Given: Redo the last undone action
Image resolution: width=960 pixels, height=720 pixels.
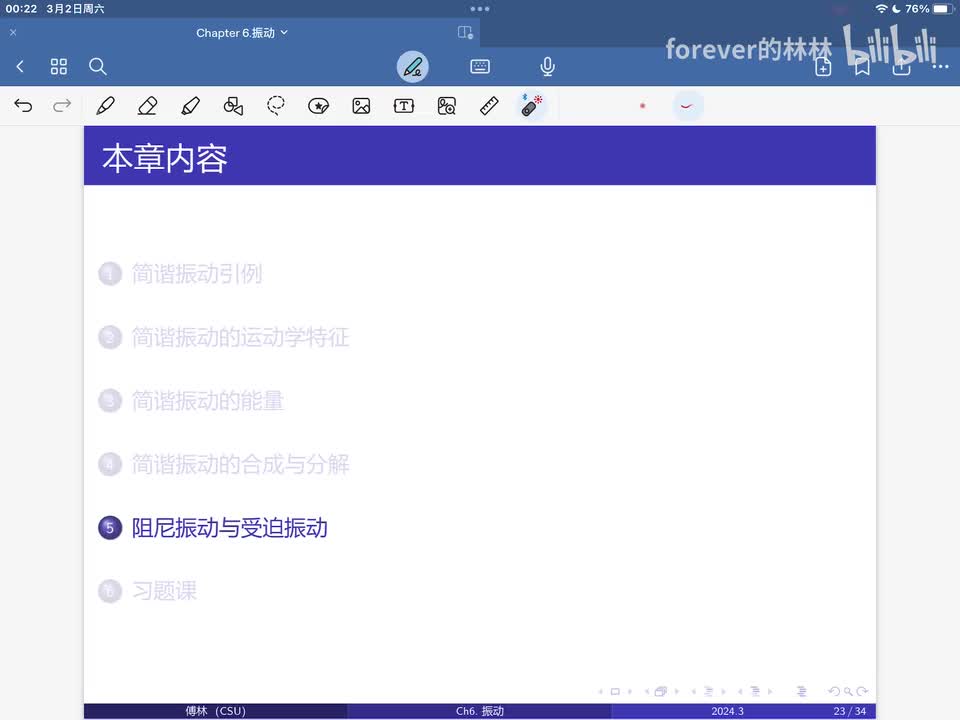Looking at the screenshot, I should tap(62, 106).
